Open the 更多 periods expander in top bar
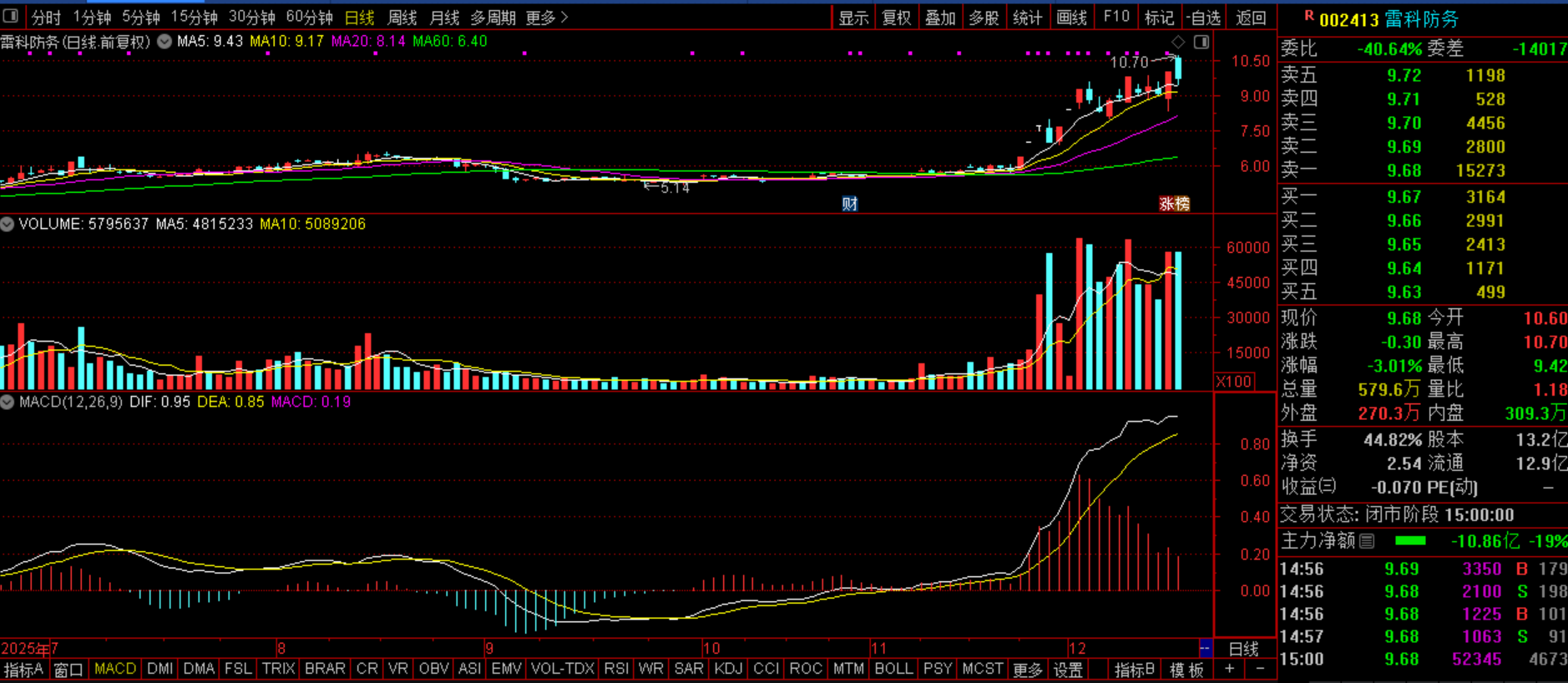Screen dimensions: 1568x683 [x=547, y=18]
